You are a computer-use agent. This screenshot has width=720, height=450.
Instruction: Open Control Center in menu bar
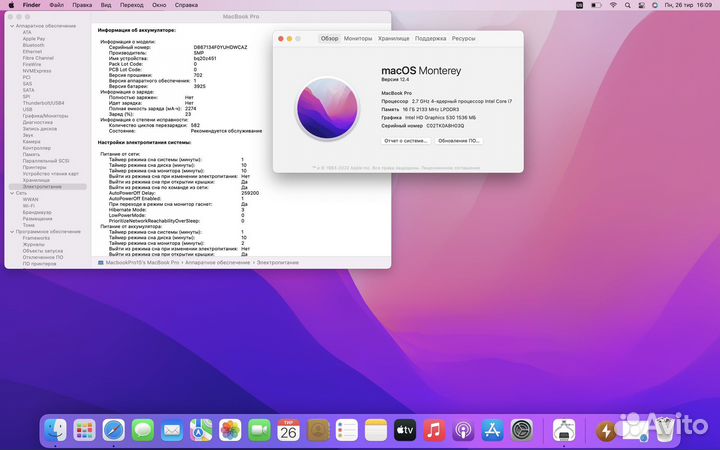click(641, 5)
